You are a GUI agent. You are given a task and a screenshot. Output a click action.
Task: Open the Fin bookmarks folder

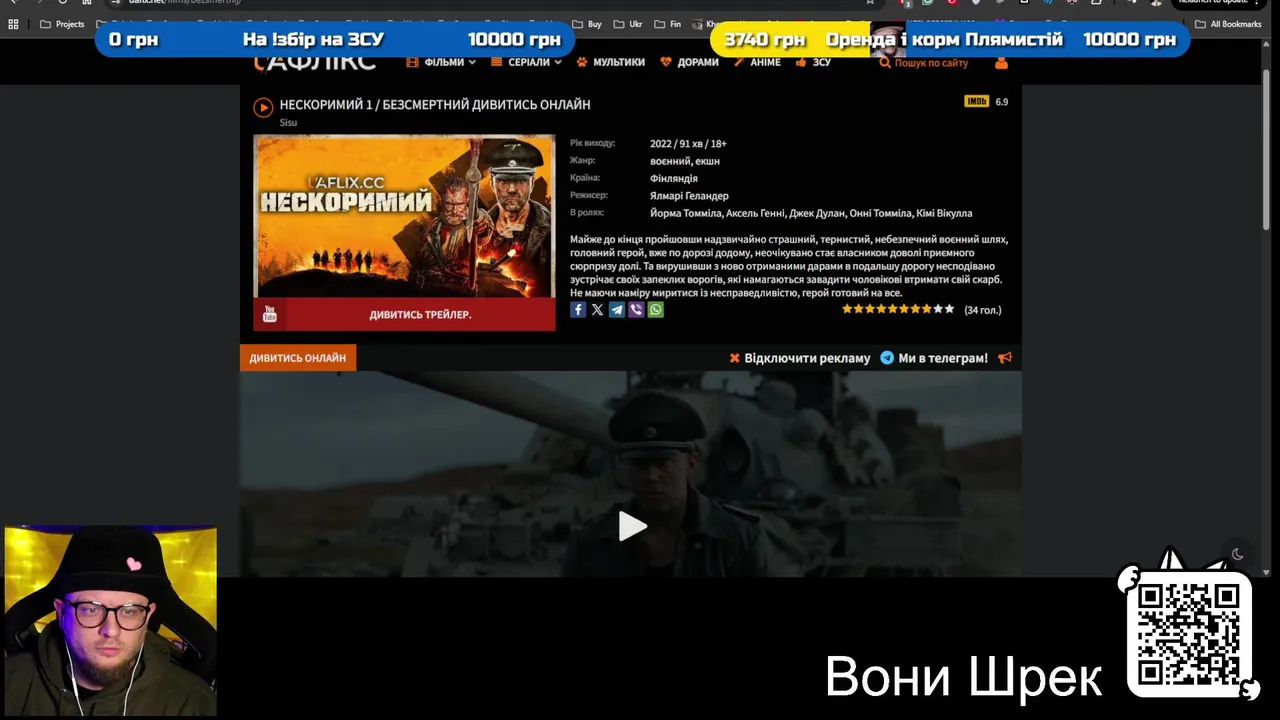(x=668, y=24)
